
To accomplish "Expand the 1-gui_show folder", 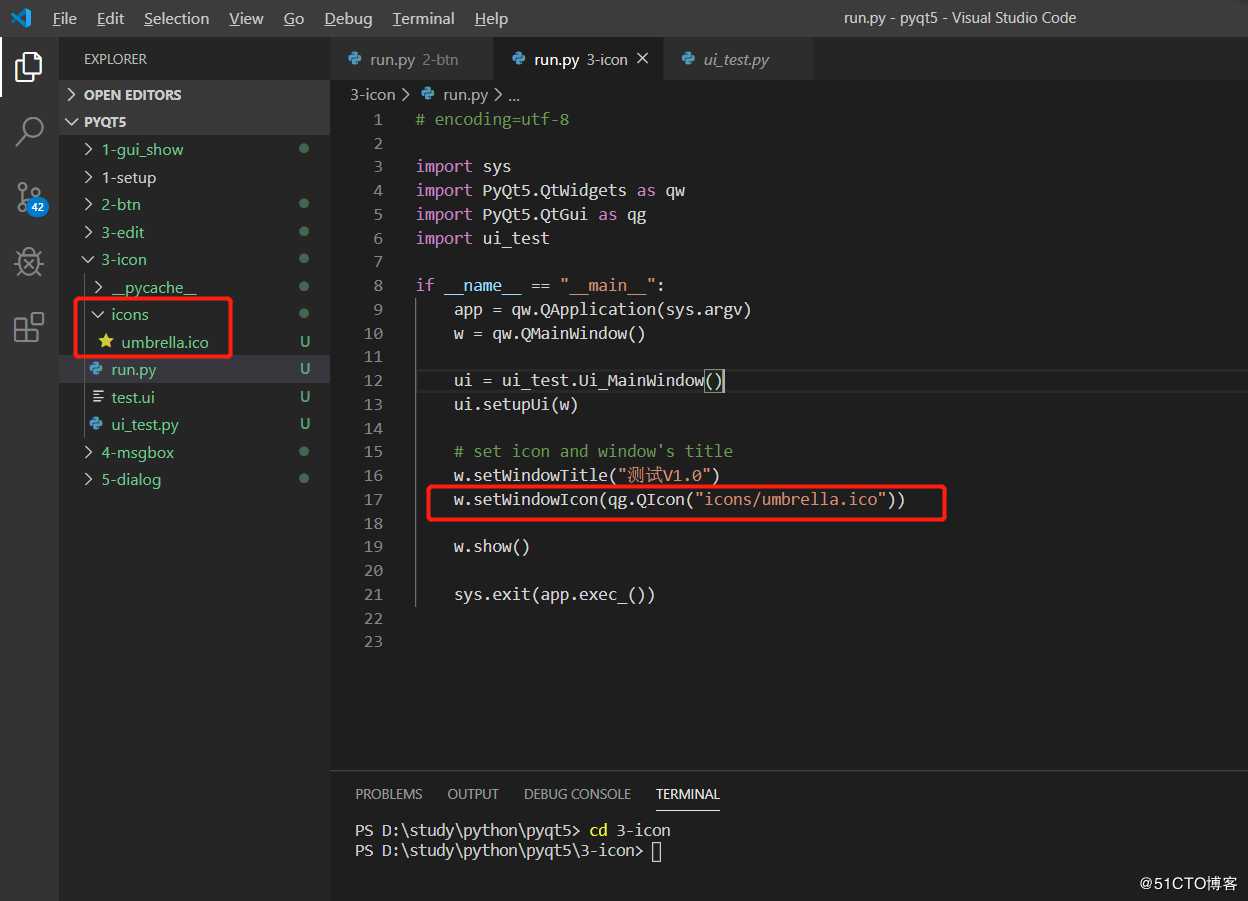I will pyautogui.click(x=194, y=149).
